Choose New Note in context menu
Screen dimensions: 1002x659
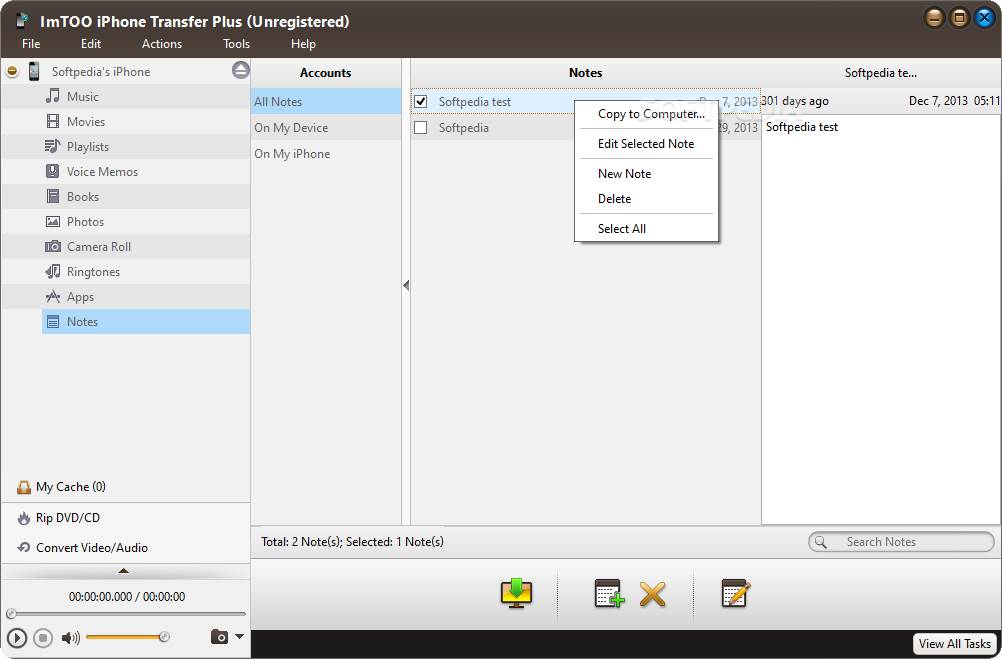tap(647, 174)
